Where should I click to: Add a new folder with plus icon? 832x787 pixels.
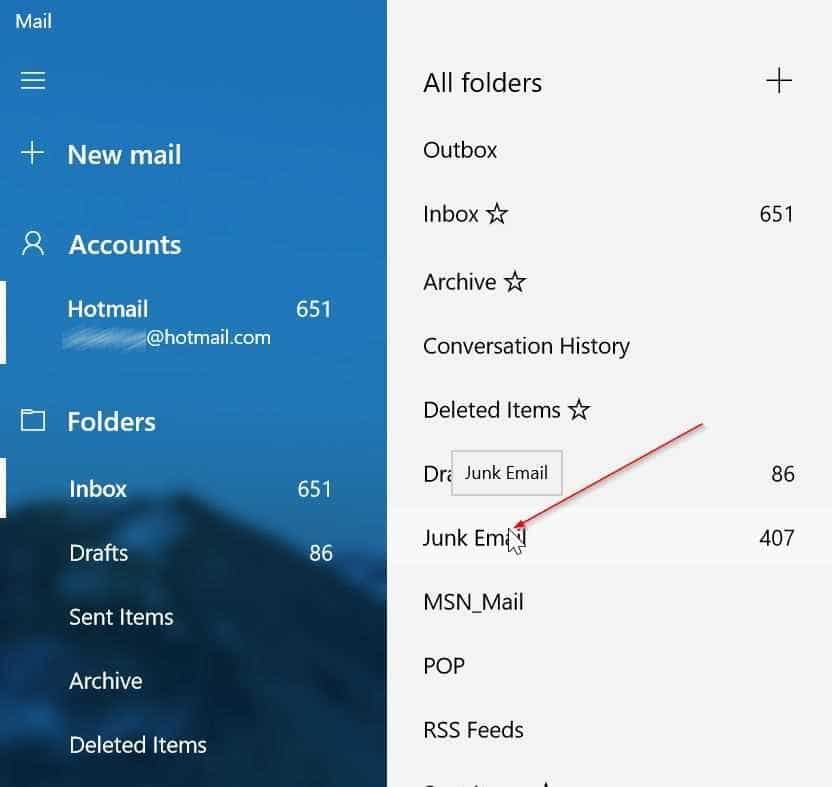(779, 81)
